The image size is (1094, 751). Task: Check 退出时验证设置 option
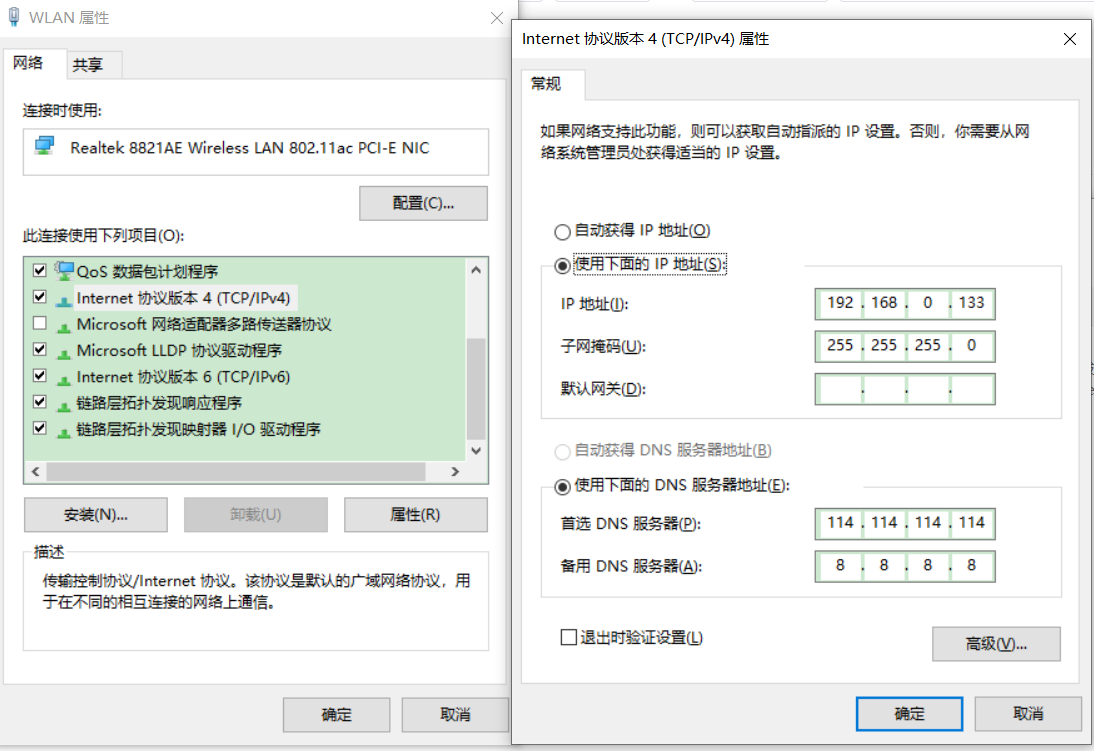tap(567, 637)
